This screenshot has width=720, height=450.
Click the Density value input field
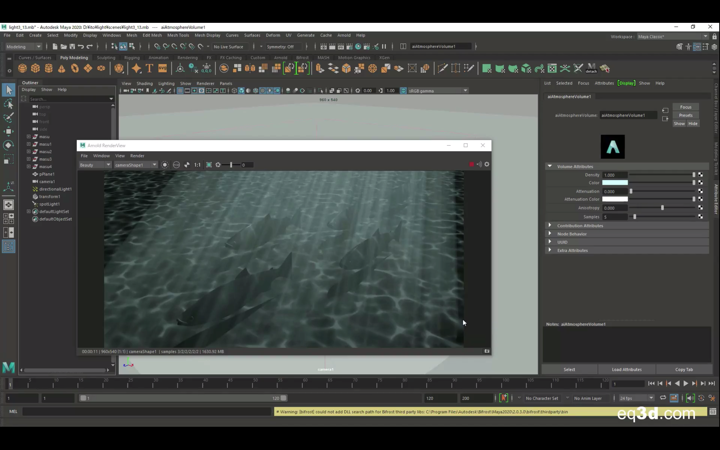point(615,175)
